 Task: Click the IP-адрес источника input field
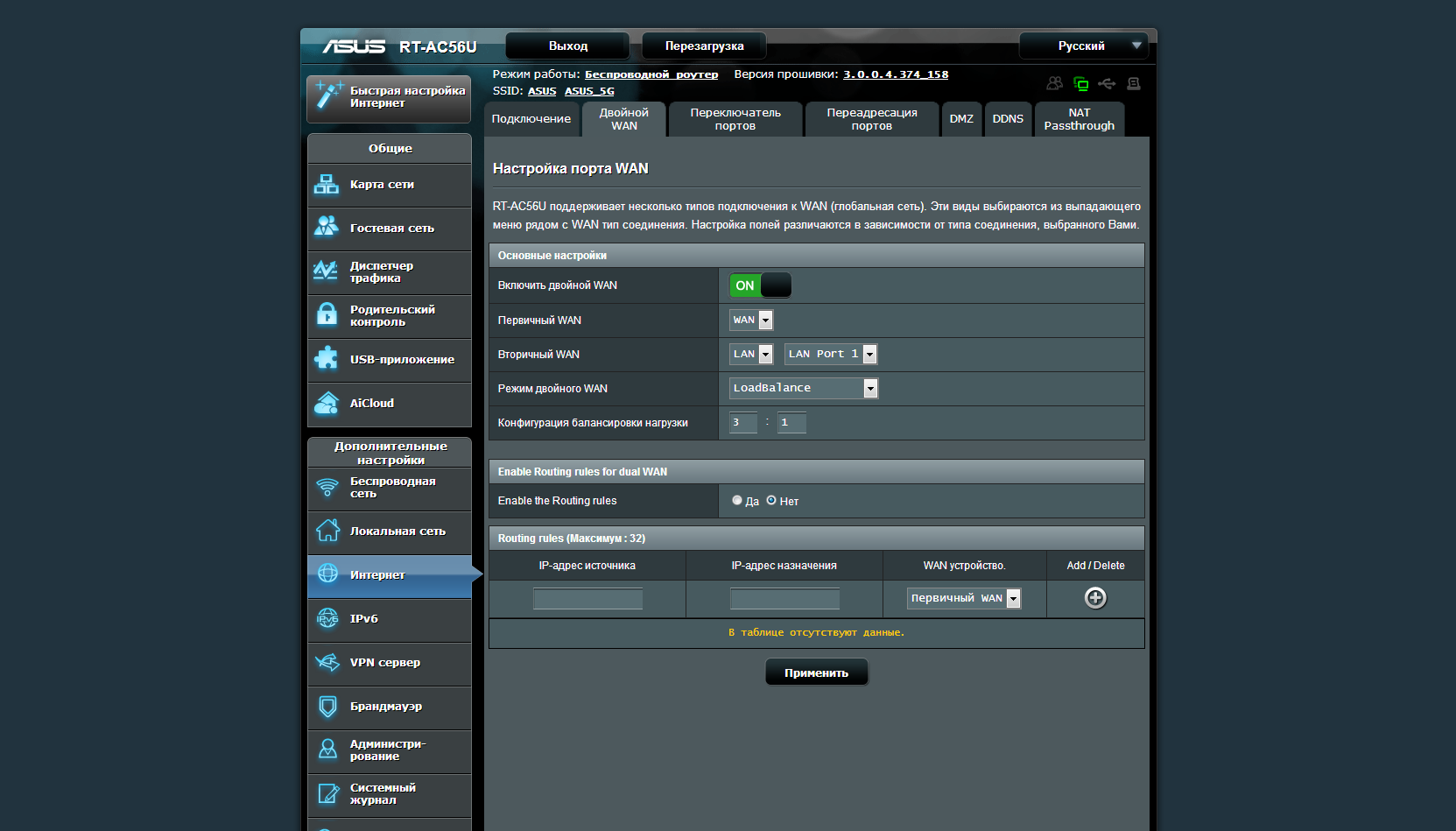[x=587, y=598]
